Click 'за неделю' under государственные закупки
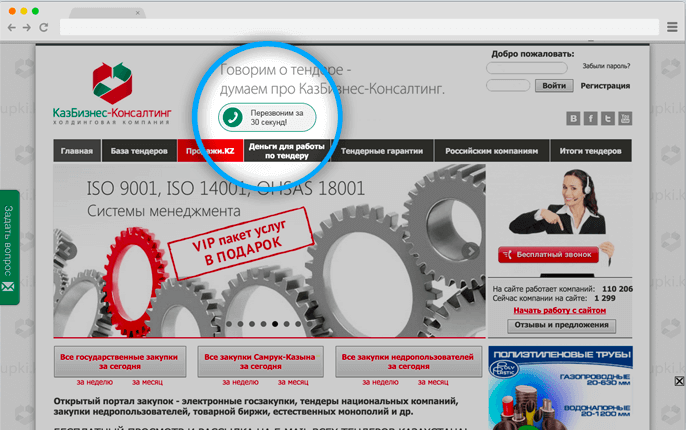686x430 pixels. click(94, 382)
